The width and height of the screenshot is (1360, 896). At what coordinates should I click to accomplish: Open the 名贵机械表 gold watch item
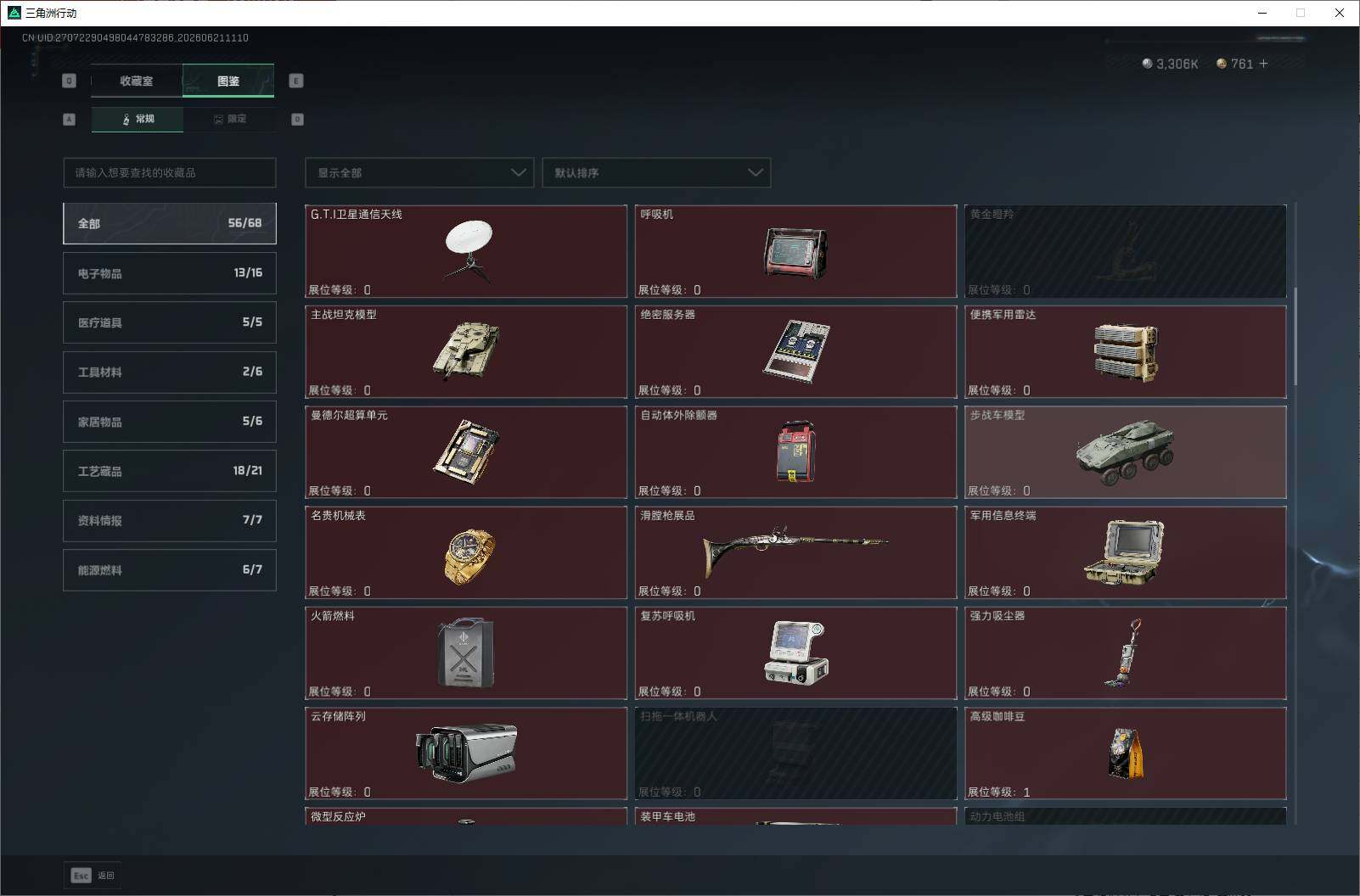(x=466, y=552)
